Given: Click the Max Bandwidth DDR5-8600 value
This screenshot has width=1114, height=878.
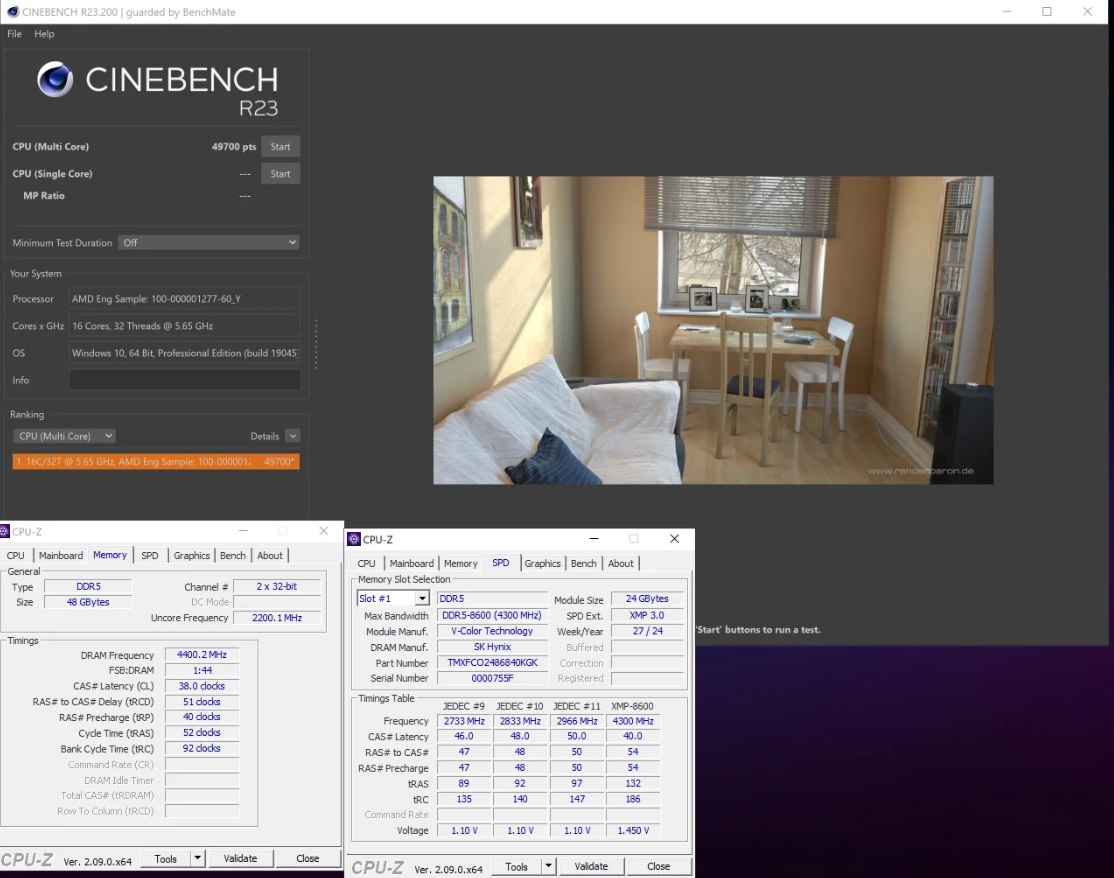Looking at the screenshot, I should 492,616.
